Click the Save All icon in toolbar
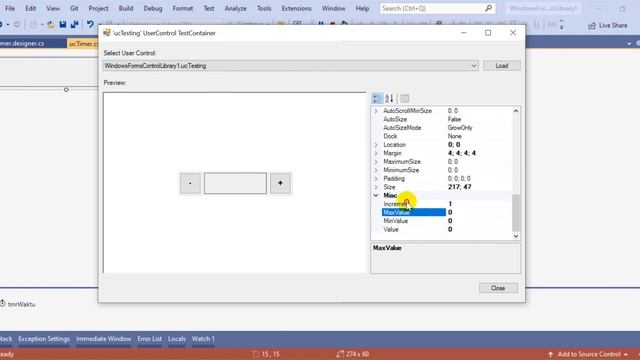Image resolution: width=640 pixels, height=360 pixels. coord(74,24)
